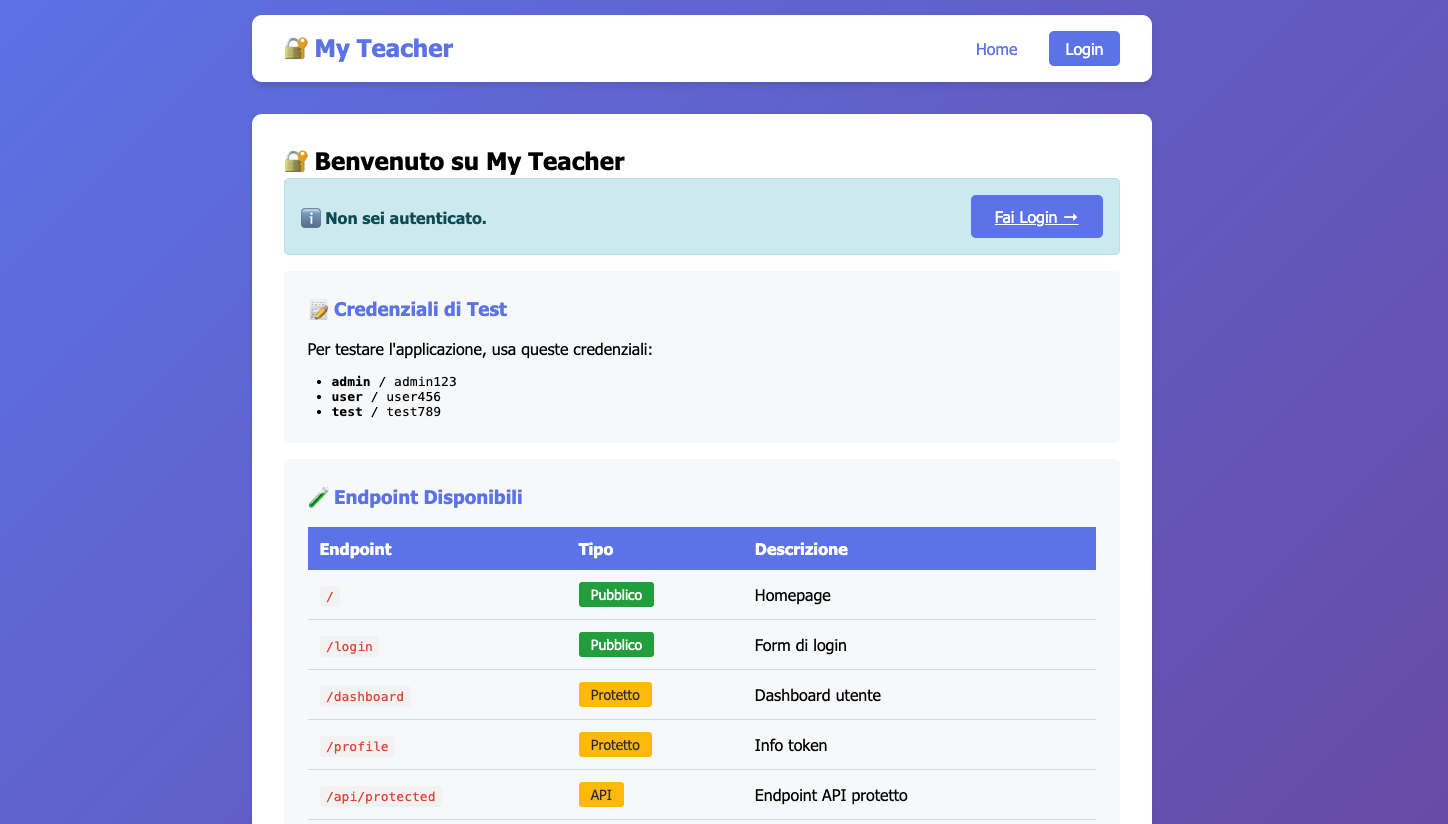Click the lock emoji in the Benvenuto heading
This screenshot has height=824, width=1448.
tap(295, 161)
